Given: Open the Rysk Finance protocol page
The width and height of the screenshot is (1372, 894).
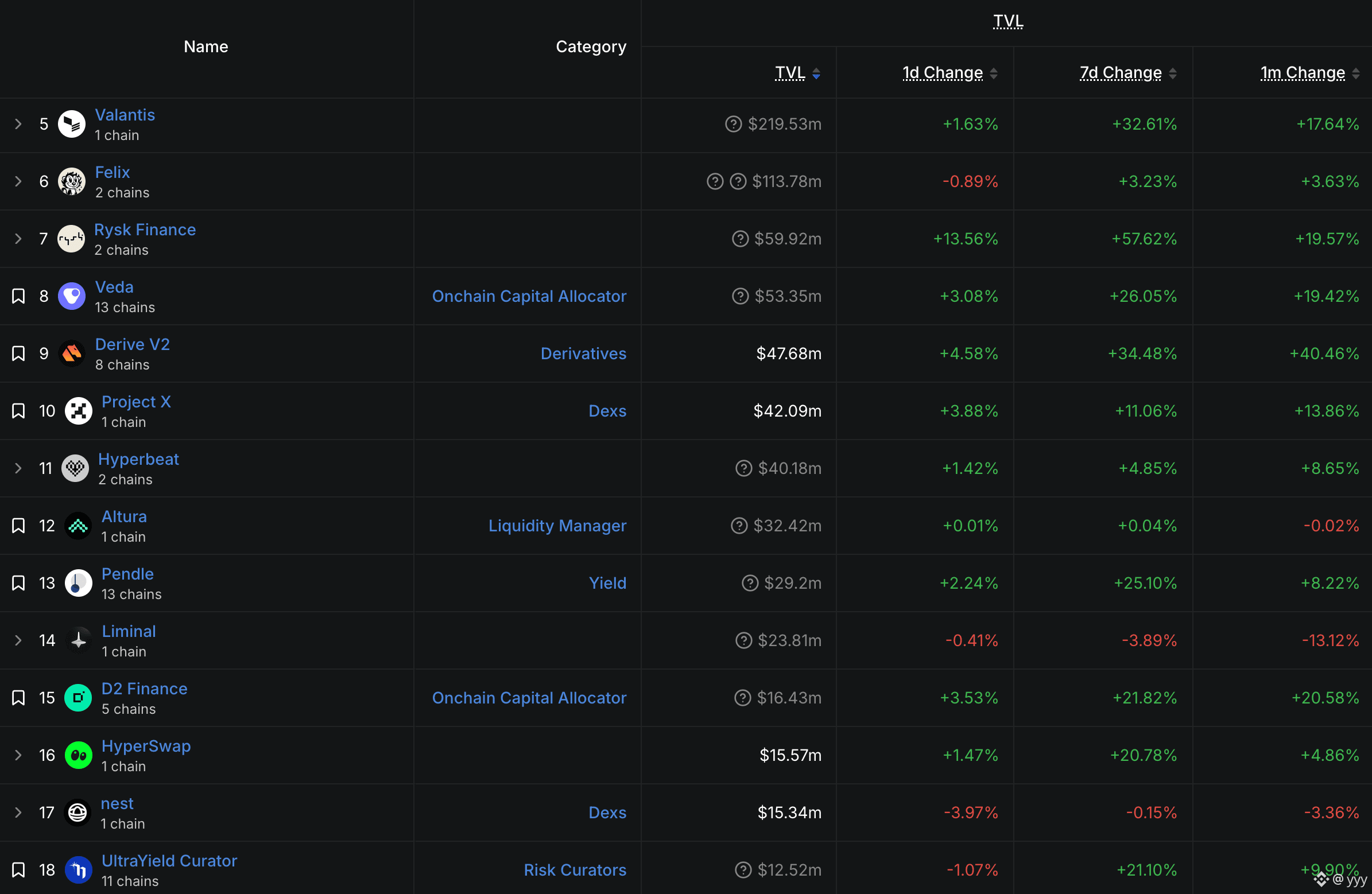Looking at the screenshot, I should point(145,230).
